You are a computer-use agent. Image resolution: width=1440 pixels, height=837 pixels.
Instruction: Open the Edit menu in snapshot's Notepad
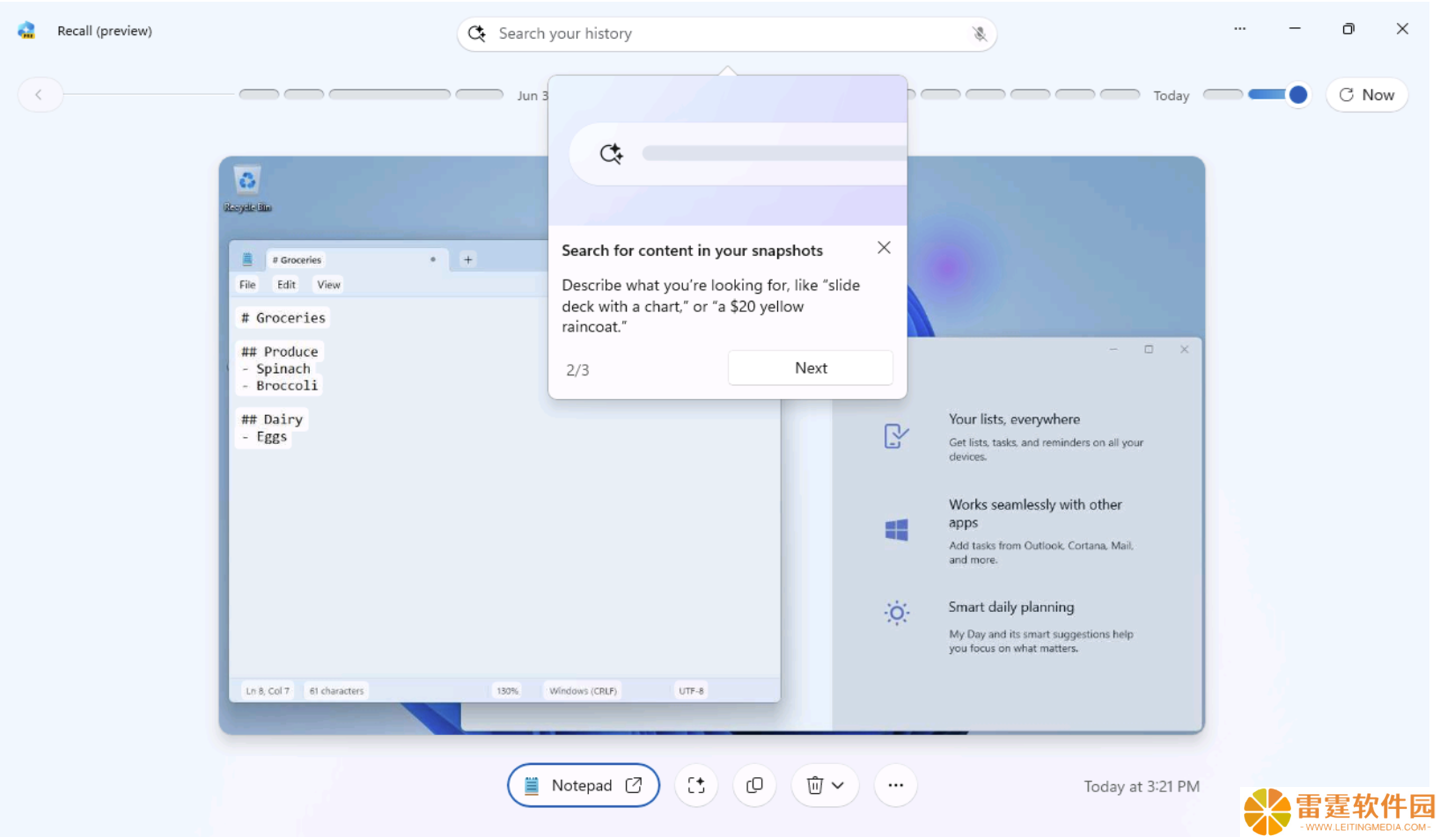click(x=286, y=285)
